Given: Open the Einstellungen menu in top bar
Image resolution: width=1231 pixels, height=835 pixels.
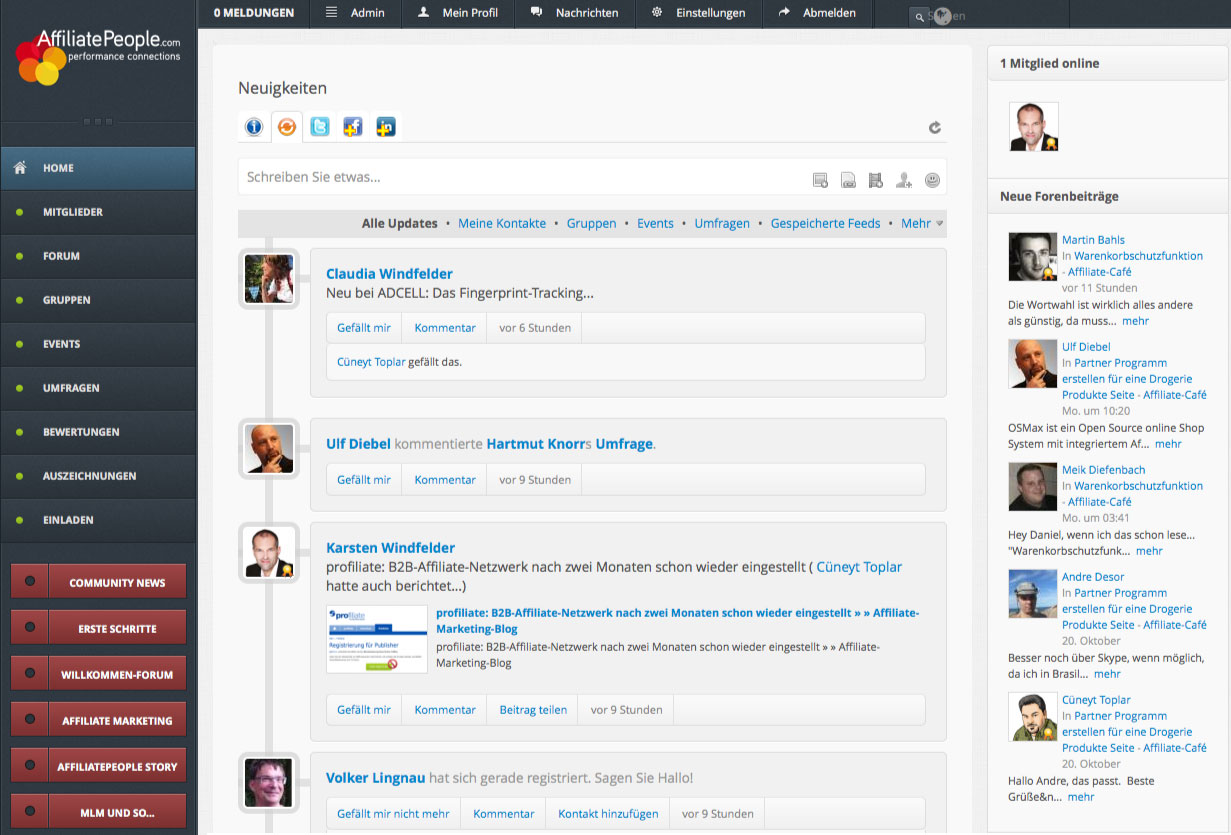Looking at the screenshot, I should 698,13.
